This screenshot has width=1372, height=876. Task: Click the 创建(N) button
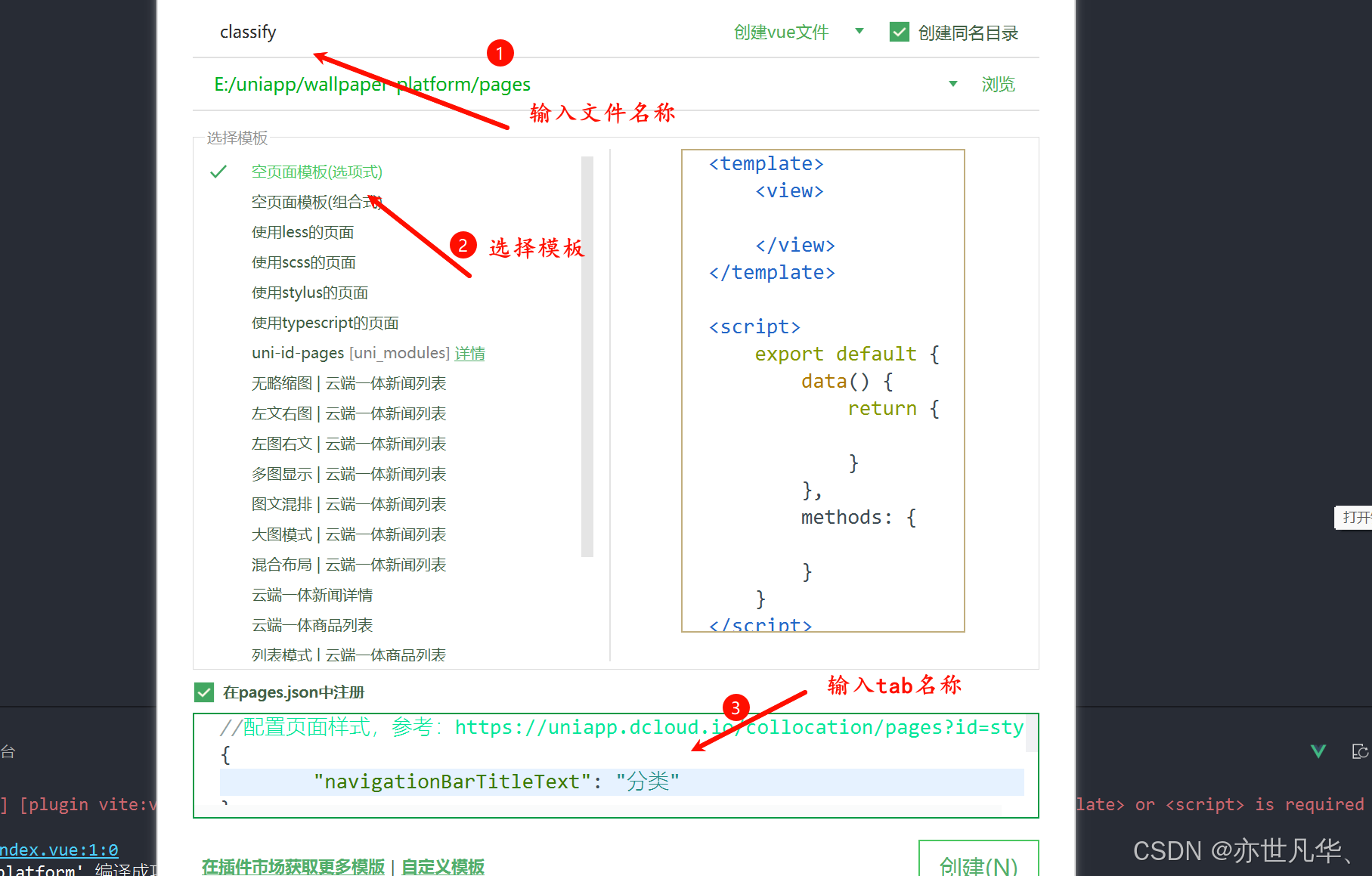[978, 860]
